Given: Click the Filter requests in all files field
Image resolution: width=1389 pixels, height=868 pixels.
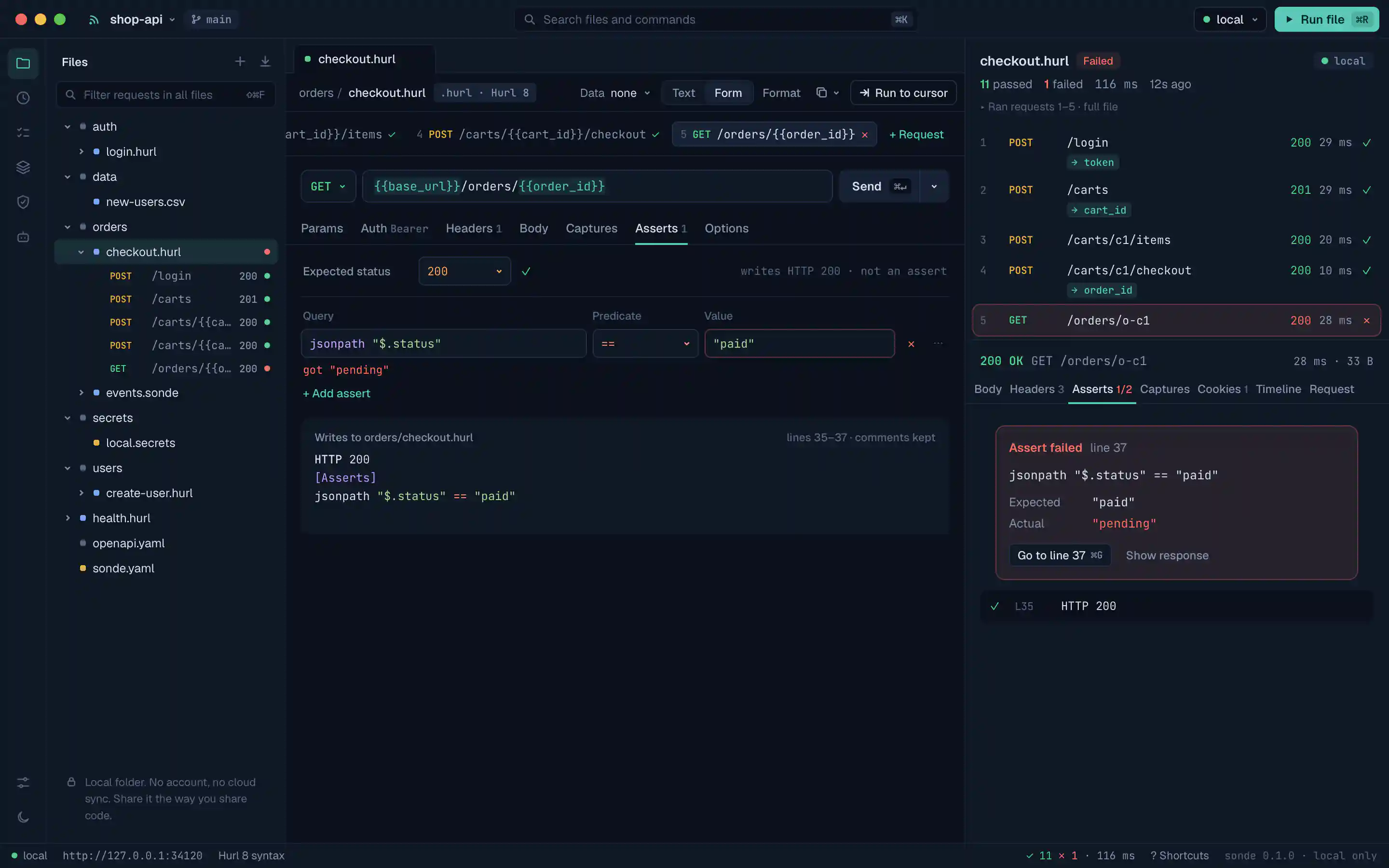Looking at the screenshot, I should point(165,95).
